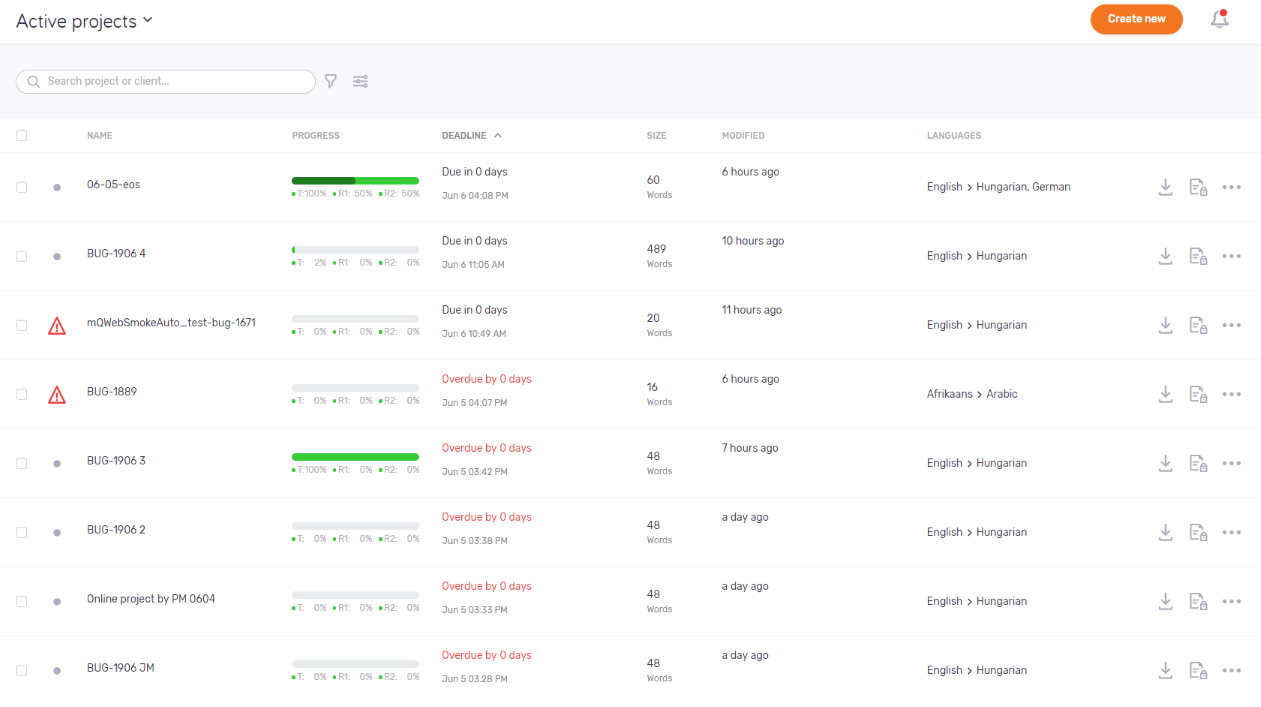Click the document lock icon for BUG-1906 4

tap(1198, 256)
